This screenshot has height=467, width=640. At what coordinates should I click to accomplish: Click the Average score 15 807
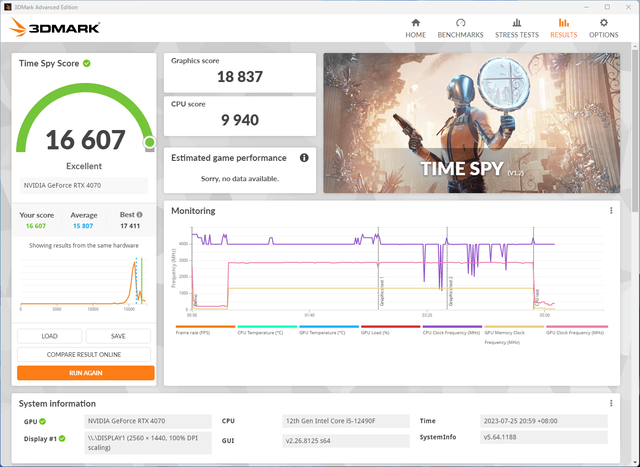click(83, 226)
